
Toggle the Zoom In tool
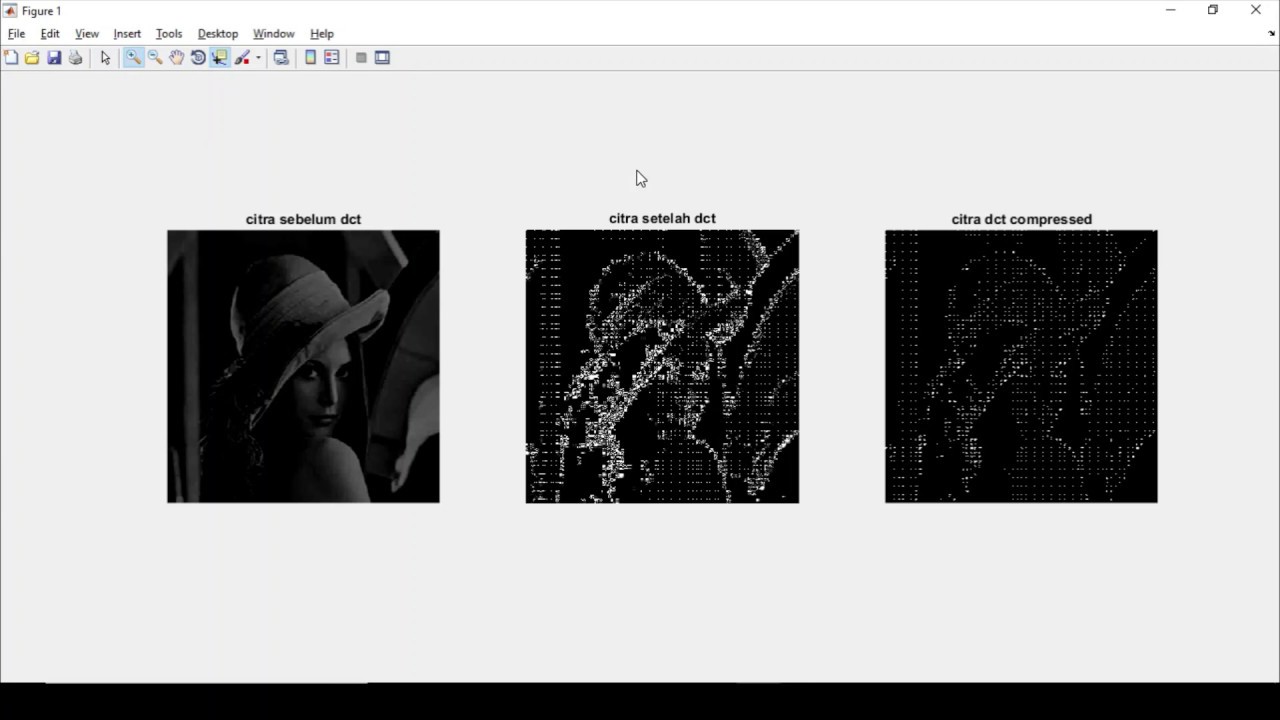[133, 58]
